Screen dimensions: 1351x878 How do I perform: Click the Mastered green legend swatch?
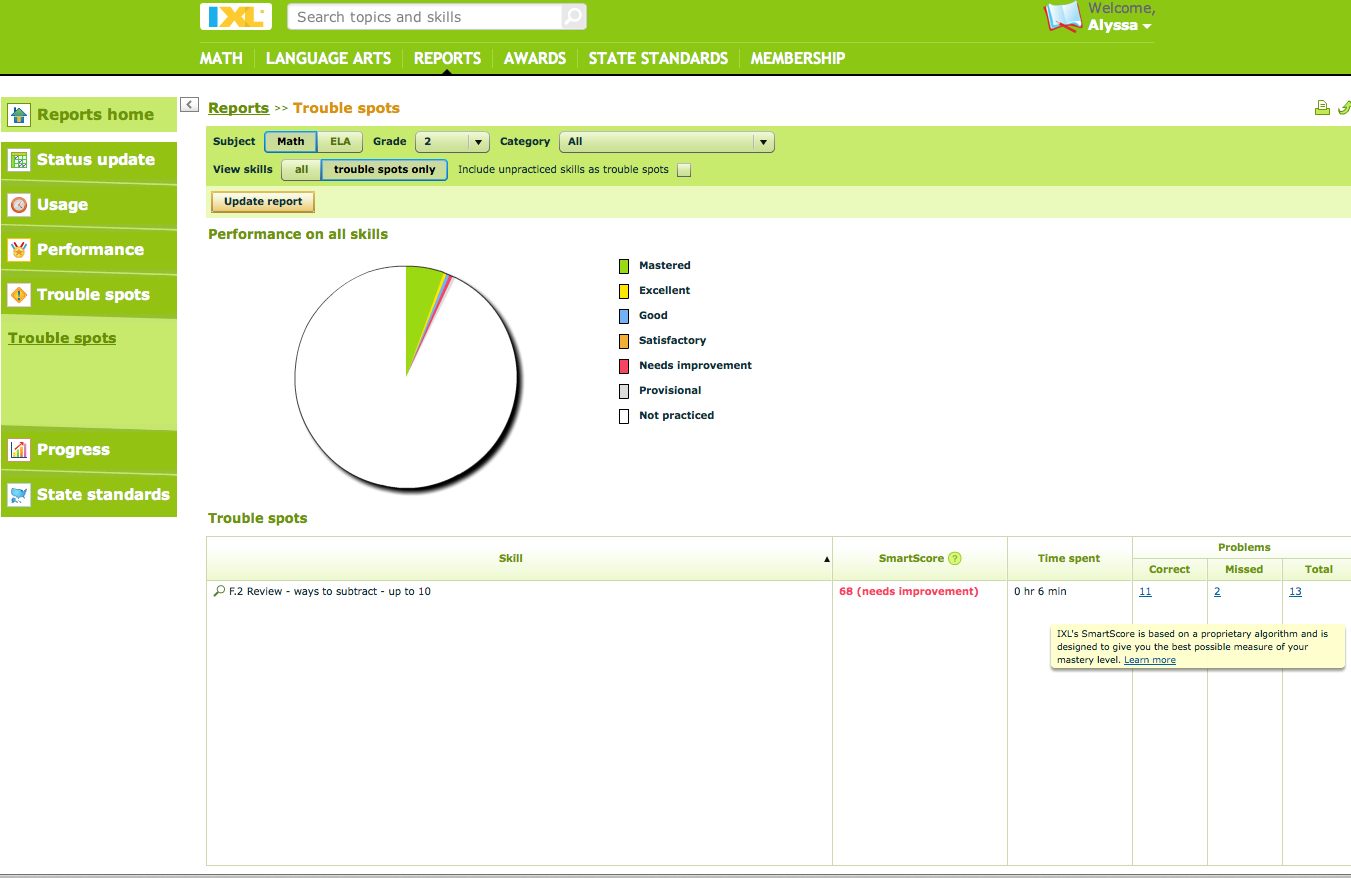623,265
